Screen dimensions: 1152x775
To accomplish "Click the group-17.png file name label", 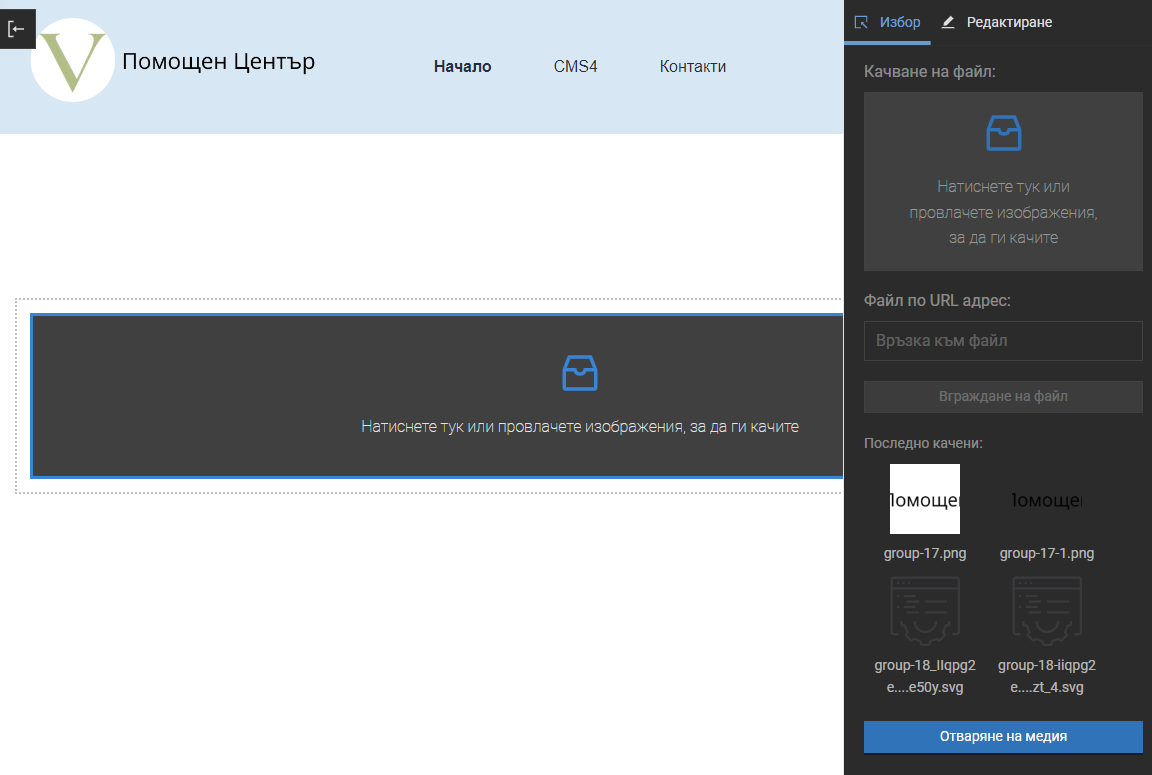I will [x=925, y=553].
